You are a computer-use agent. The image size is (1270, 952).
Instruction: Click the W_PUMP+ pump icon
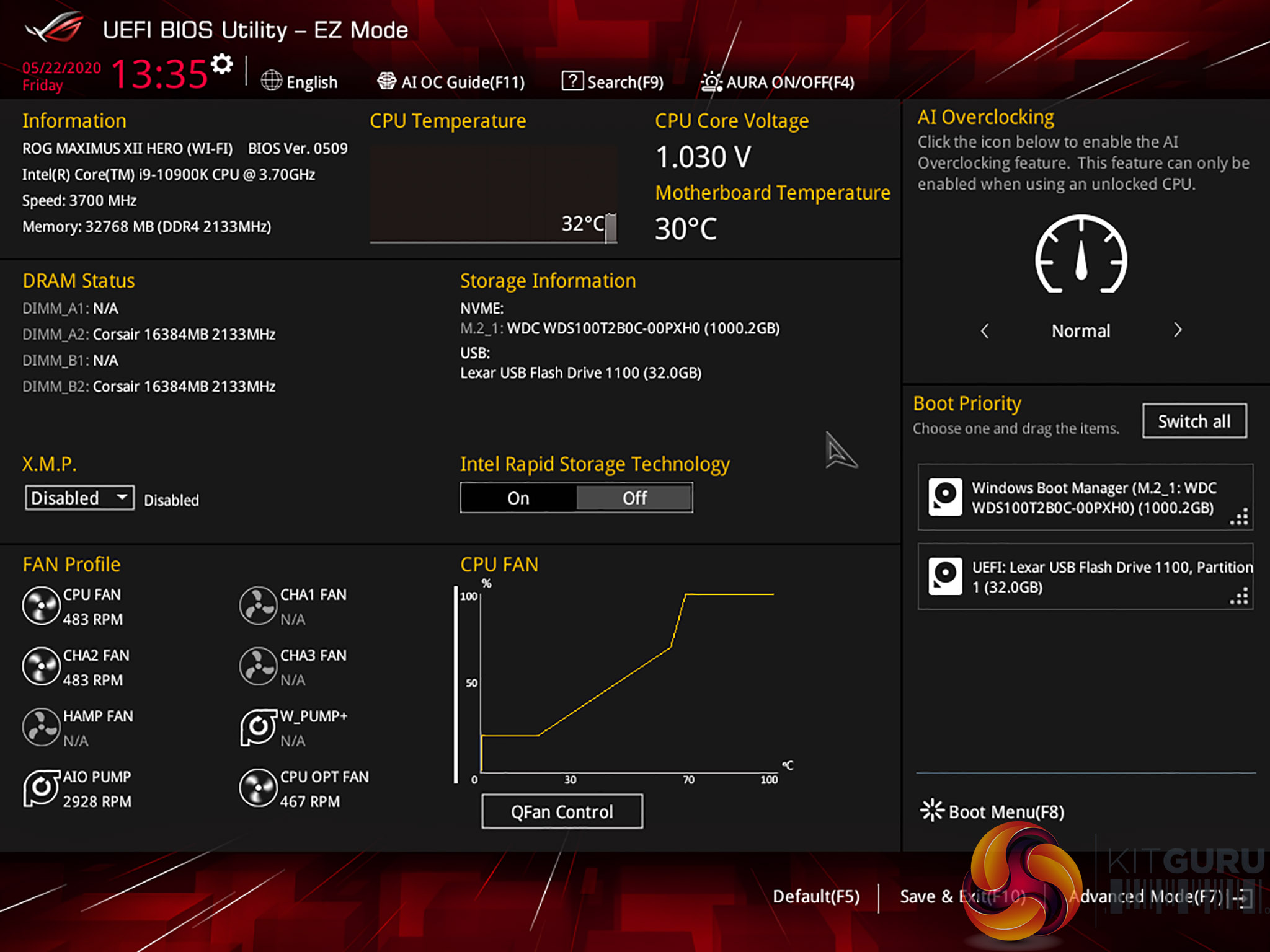[258, 727]
